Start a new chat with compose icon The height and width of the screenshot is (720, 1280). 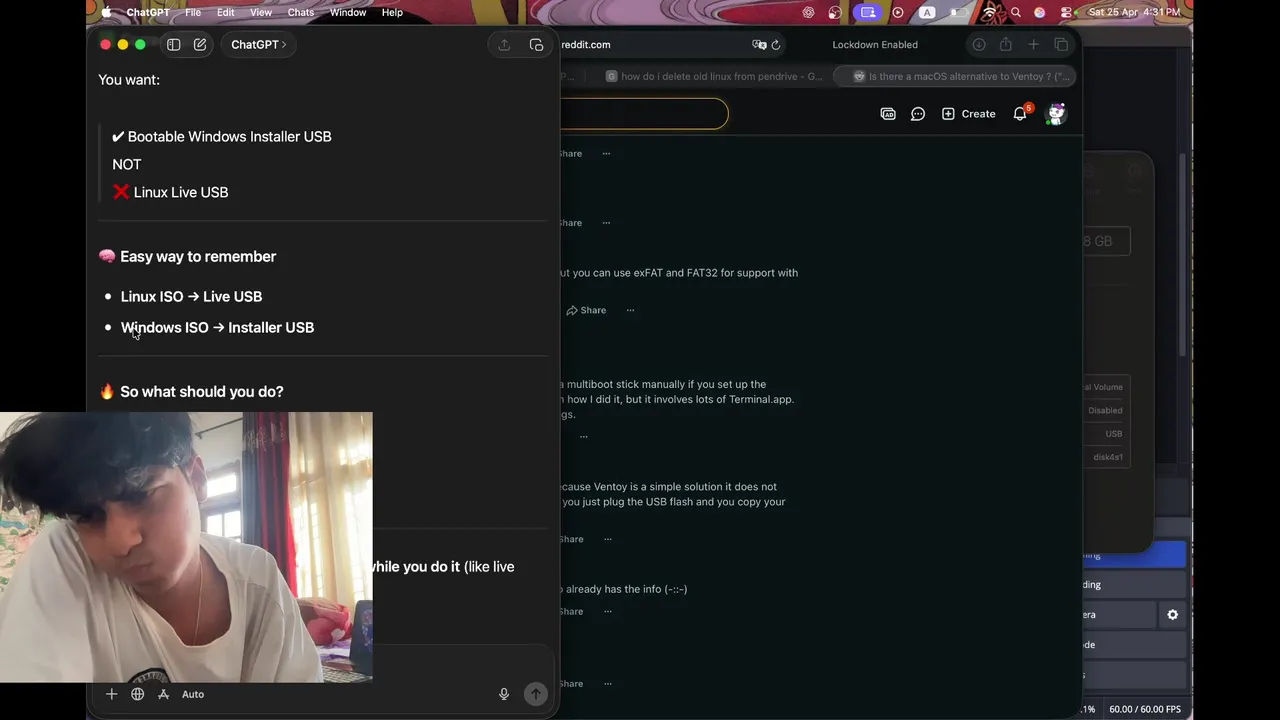point(200,44)
